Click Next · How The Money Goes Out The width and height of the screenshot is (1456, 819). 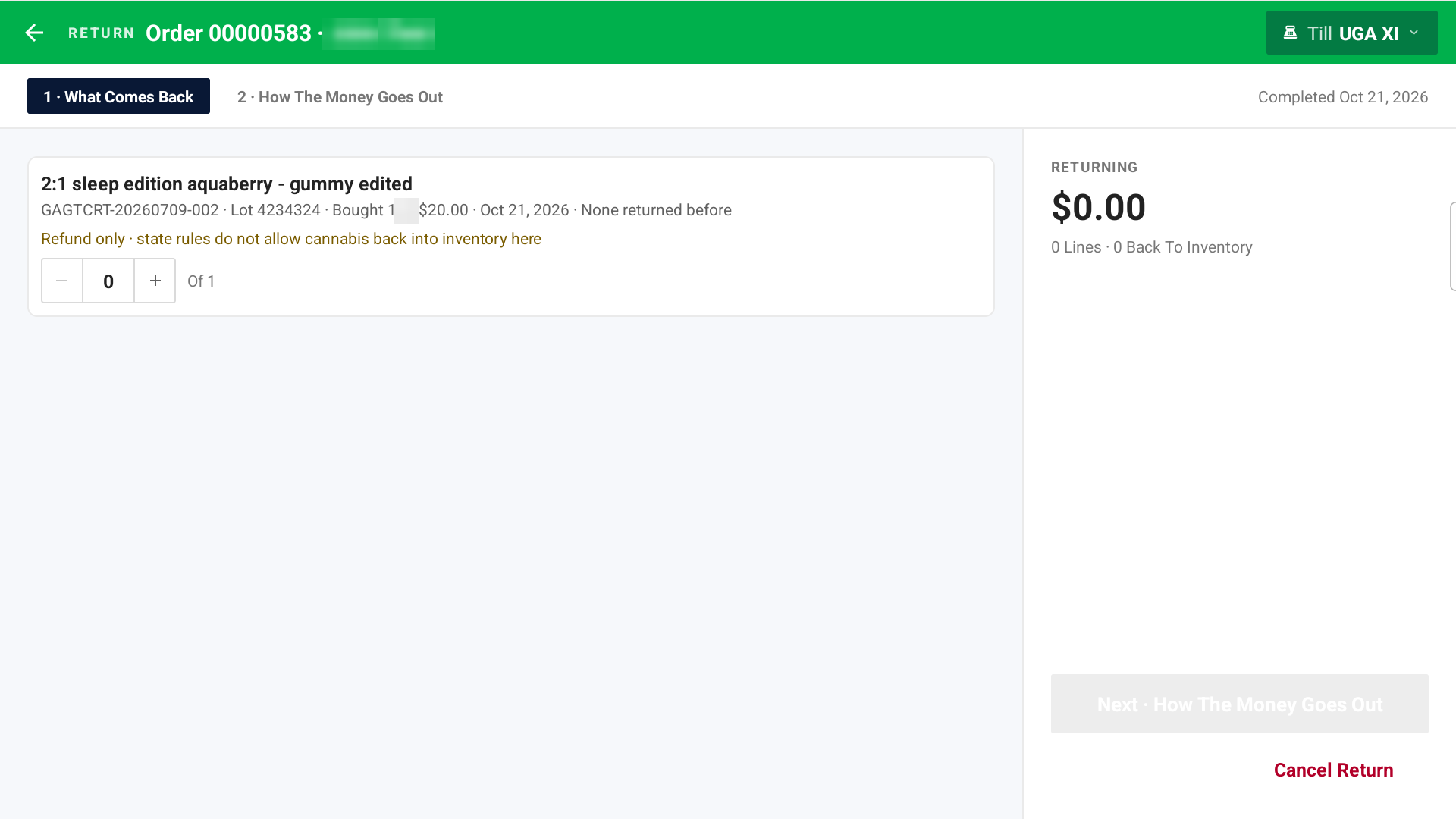pyautogui.click(x=1239, y=704)
